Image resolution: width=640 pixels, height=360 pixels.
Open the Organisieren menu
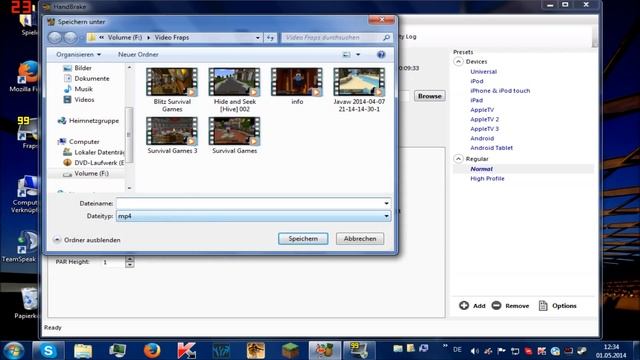(78, 55)
